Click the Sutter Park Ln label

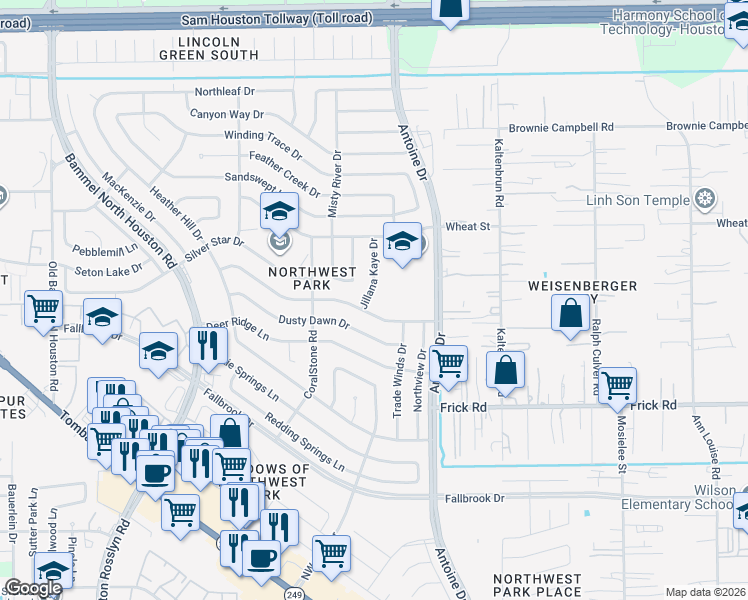coord(32,522)
